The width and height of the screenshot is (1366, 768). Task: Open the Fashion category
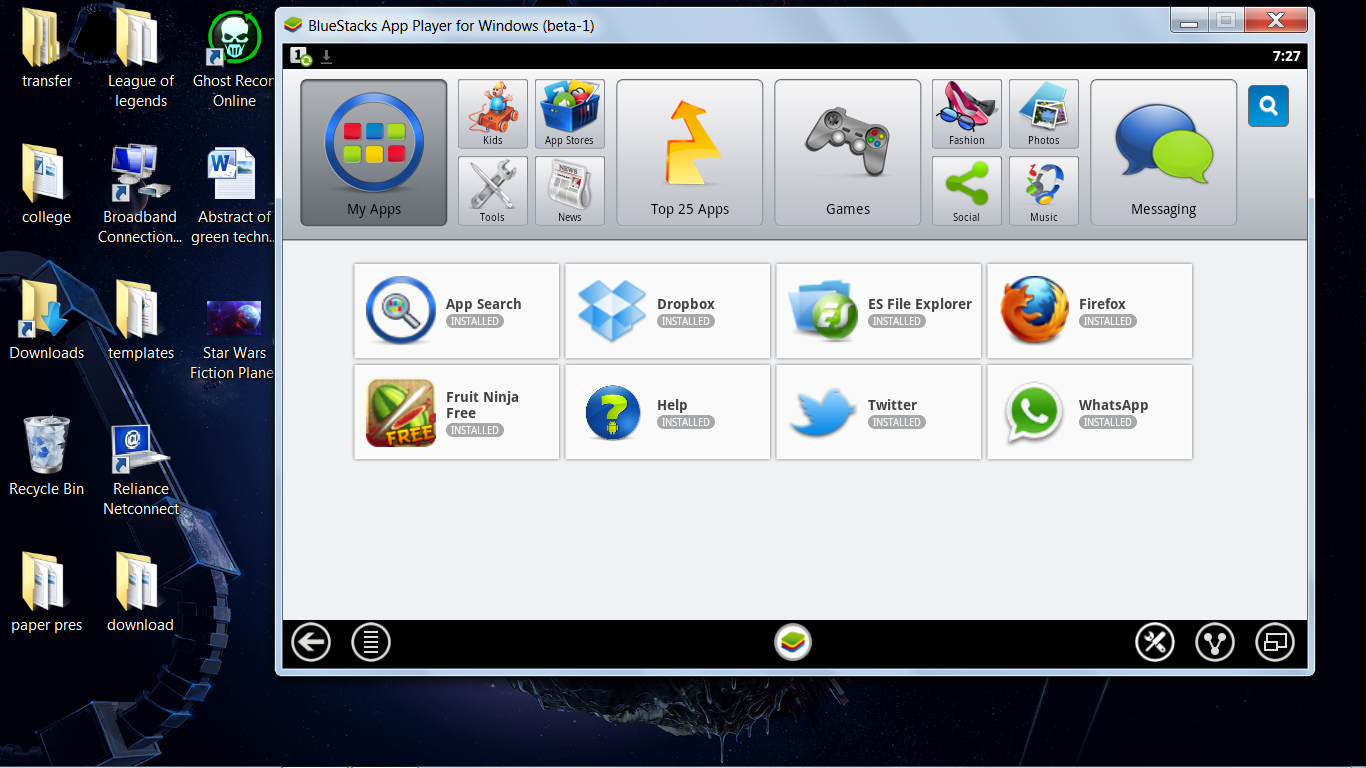coord(966,112)
